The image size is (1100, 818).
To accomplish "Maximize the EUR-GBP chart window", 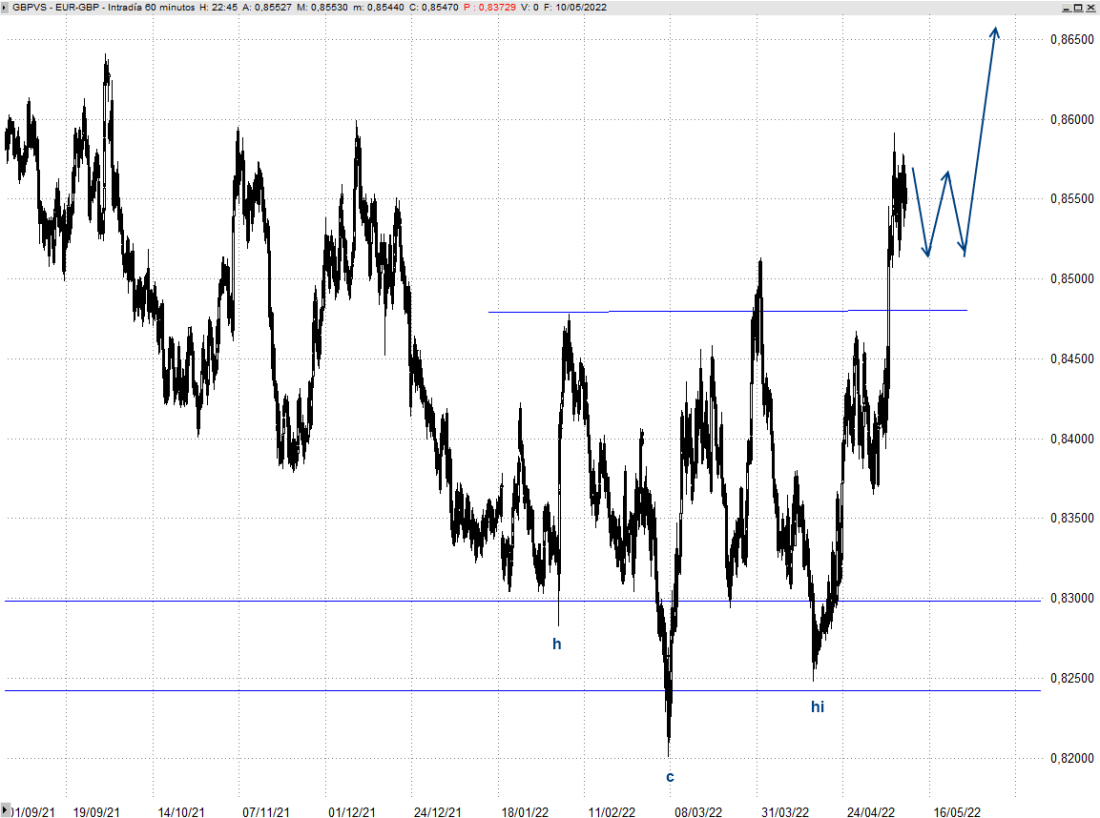I will [1078, 8].
